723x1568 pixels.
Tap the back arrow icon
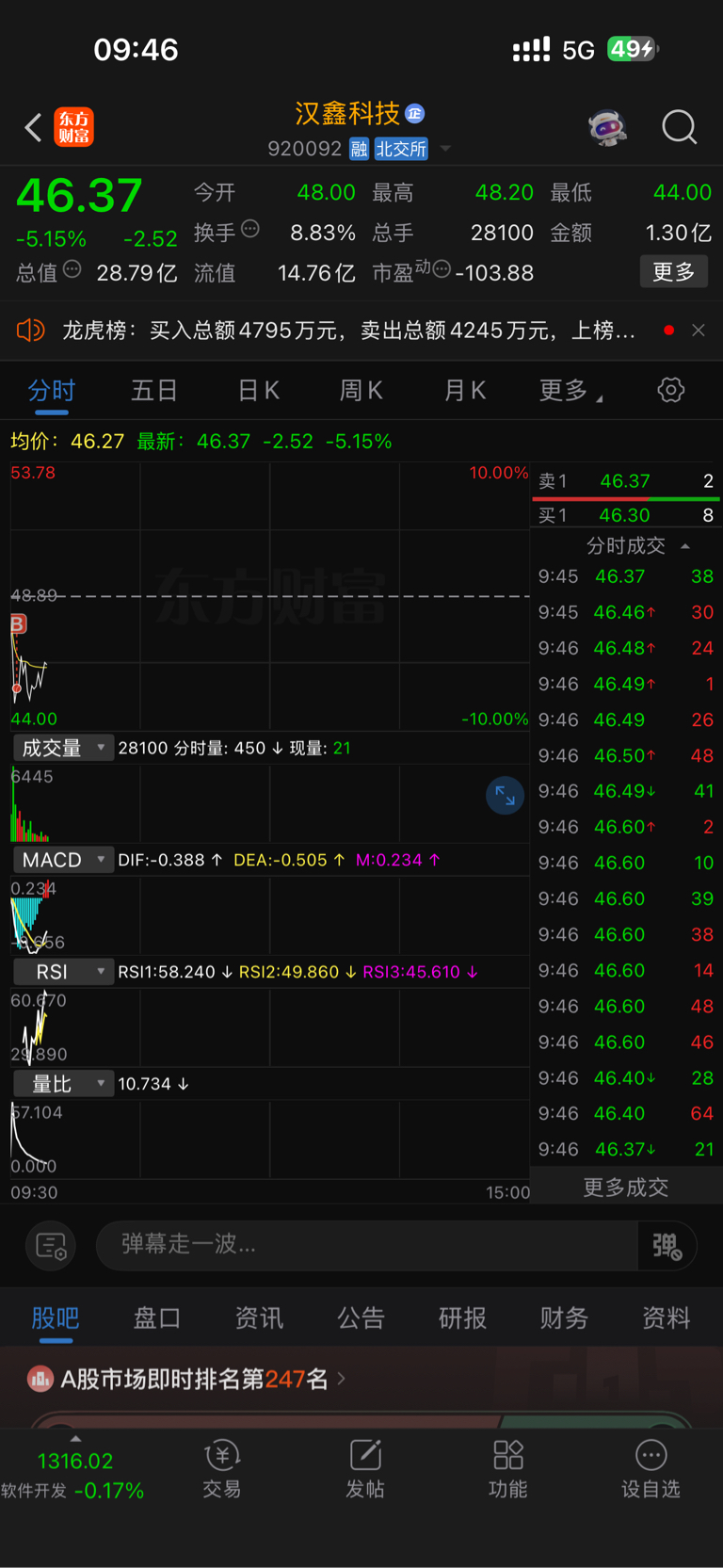pyautogui.click(x=34, y=127)
